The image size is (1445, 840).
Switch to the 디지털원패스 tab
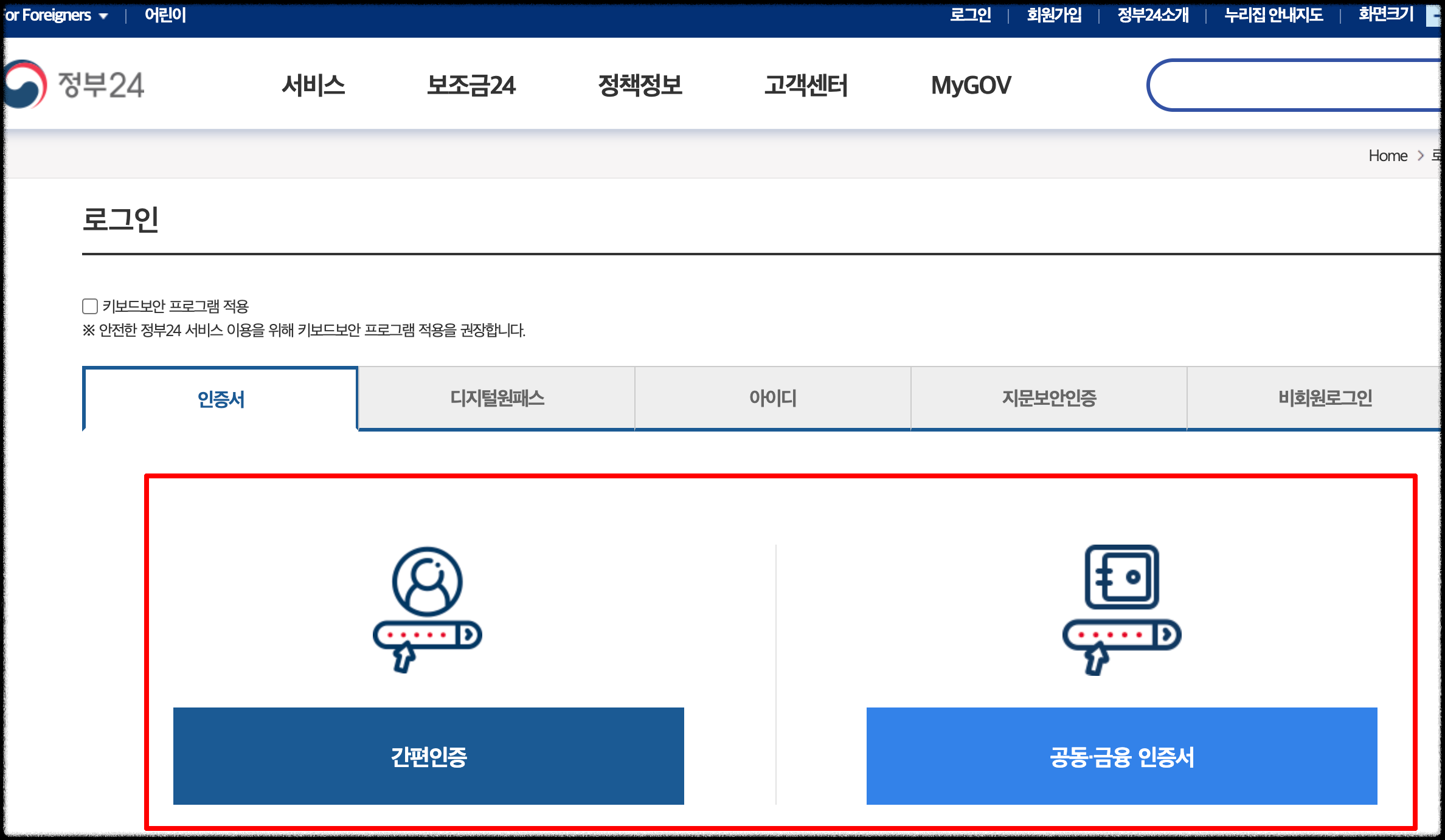coord(497,398)
